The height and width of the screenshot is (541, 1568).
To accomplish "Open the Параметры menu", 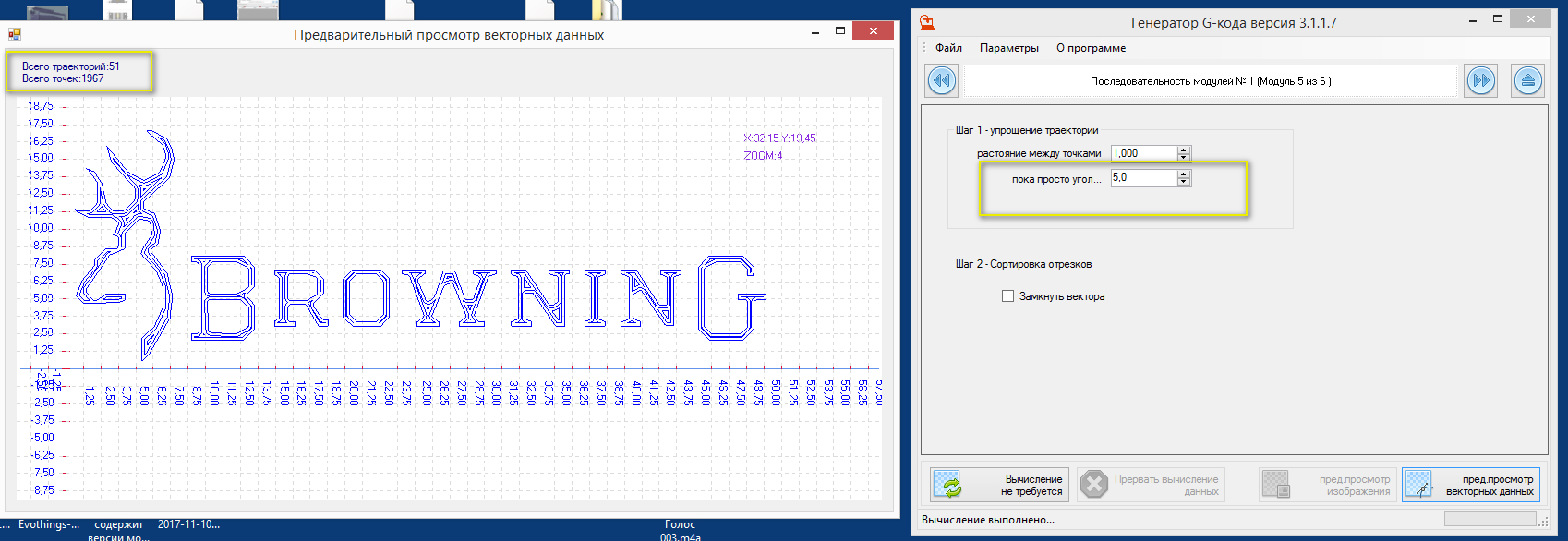I will (1009, 48).
